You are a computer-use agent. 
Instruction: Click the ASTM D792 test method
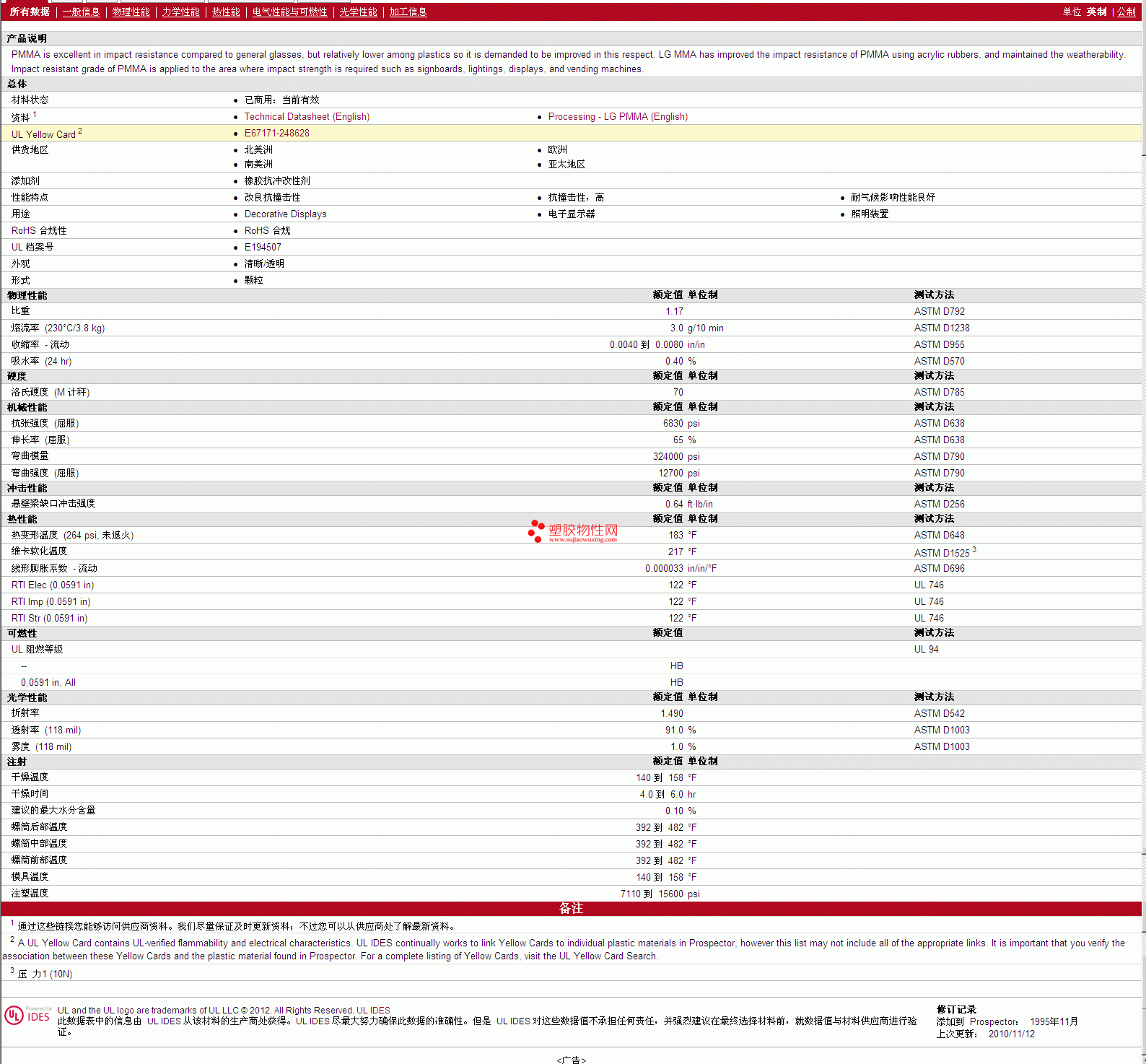939,311
